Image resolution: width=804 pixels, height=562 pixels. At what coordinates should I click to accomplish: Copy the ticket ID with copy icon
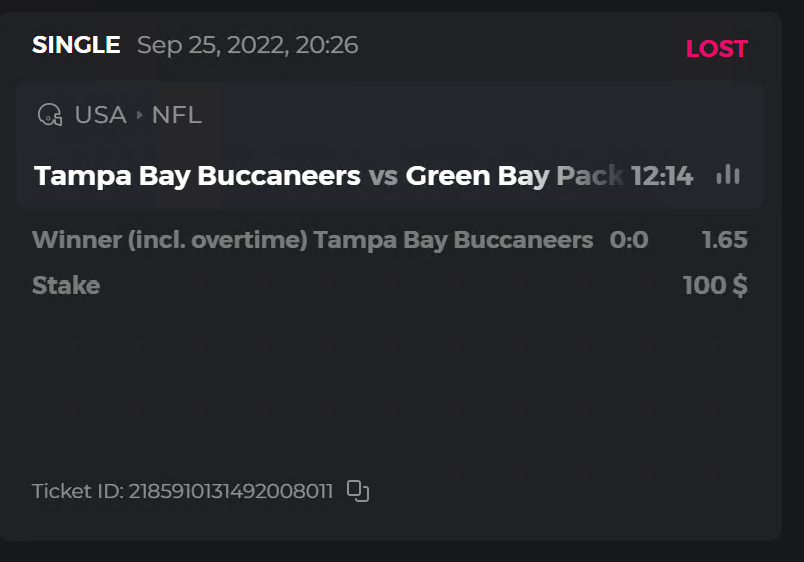point(358,491)
